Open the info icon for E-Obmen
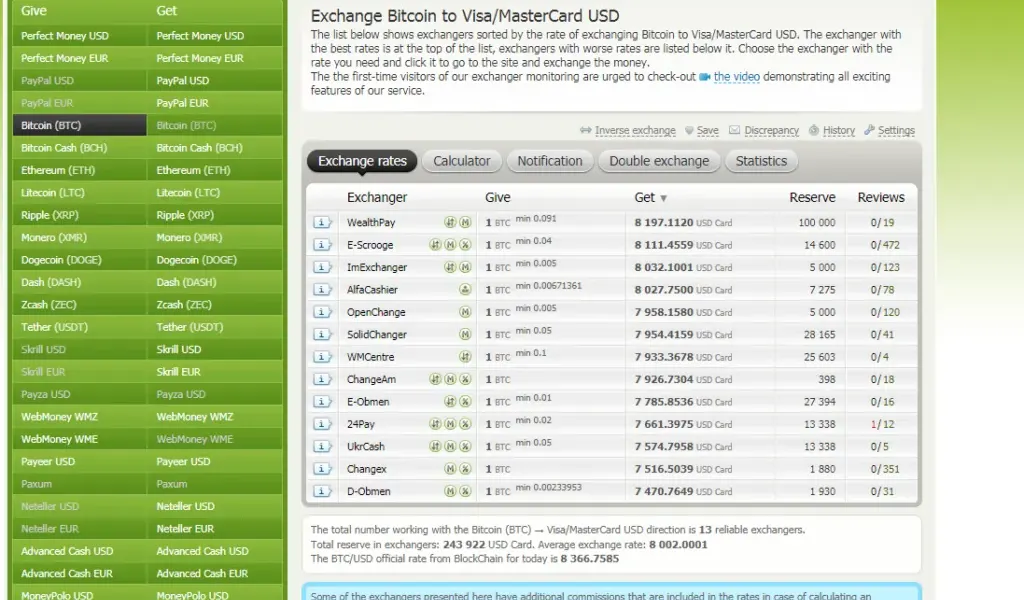 coord(321,402)
